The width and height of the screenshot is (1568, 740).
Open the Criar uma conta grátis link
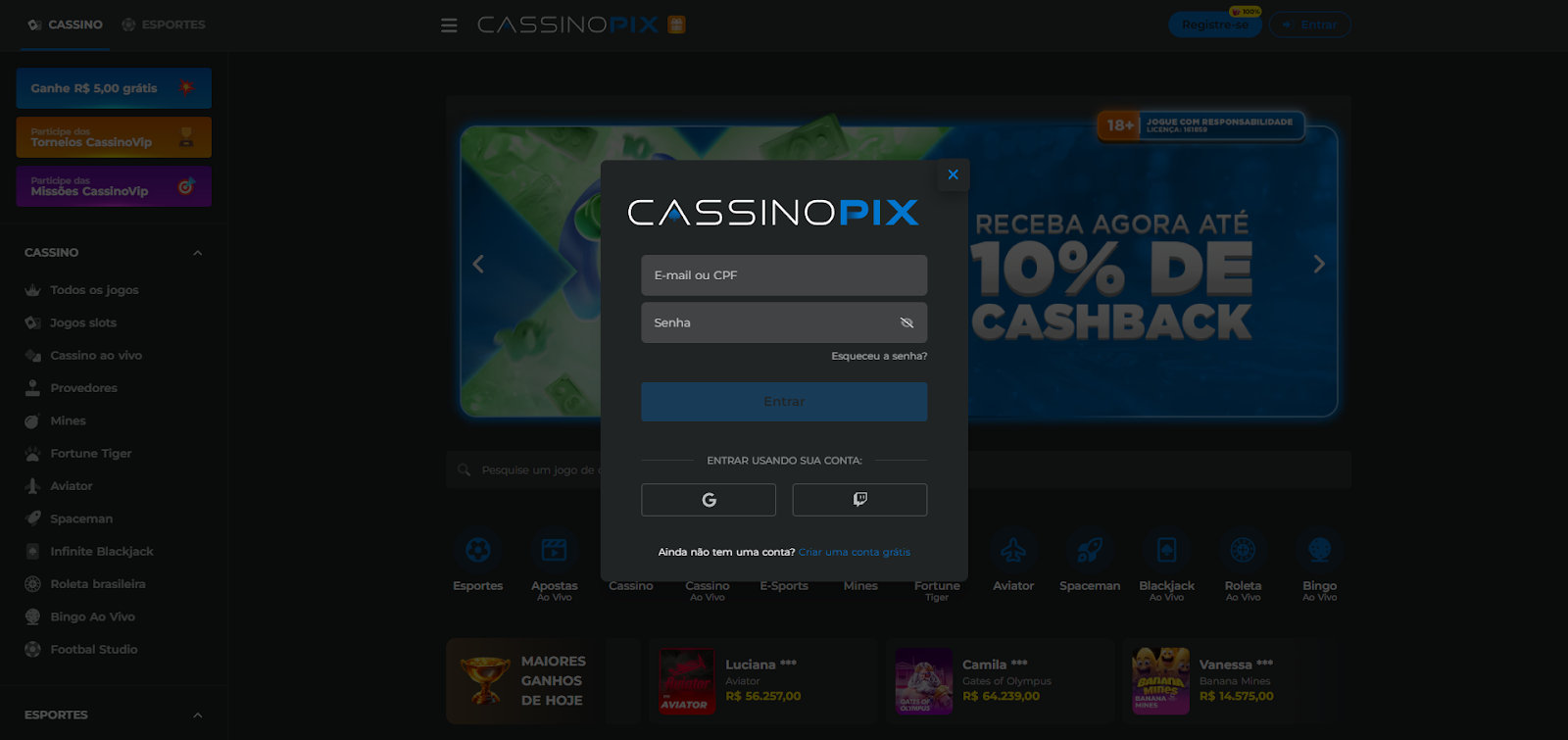tap(855, 552)
